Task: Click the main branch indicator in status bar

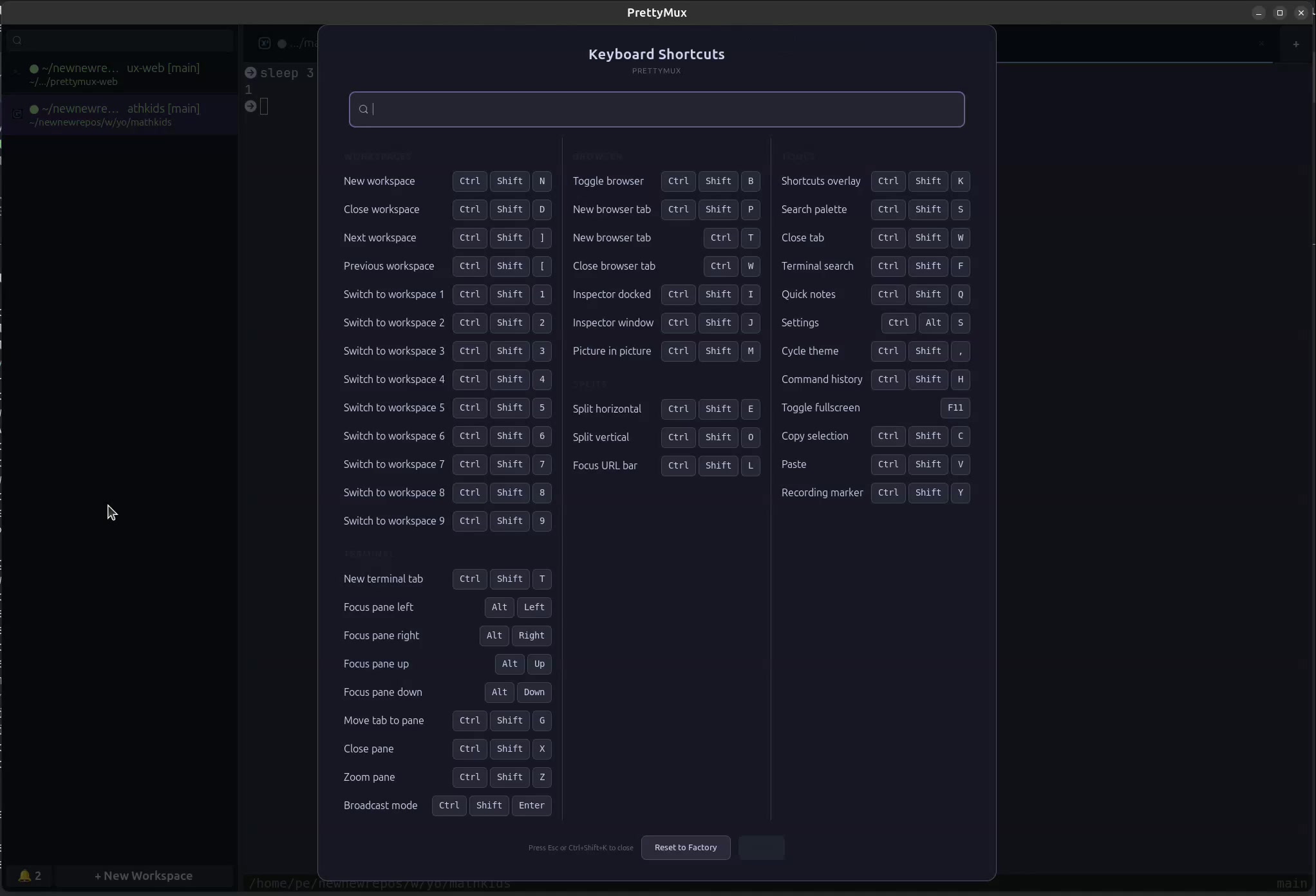Action: (x=1291, y=885)
